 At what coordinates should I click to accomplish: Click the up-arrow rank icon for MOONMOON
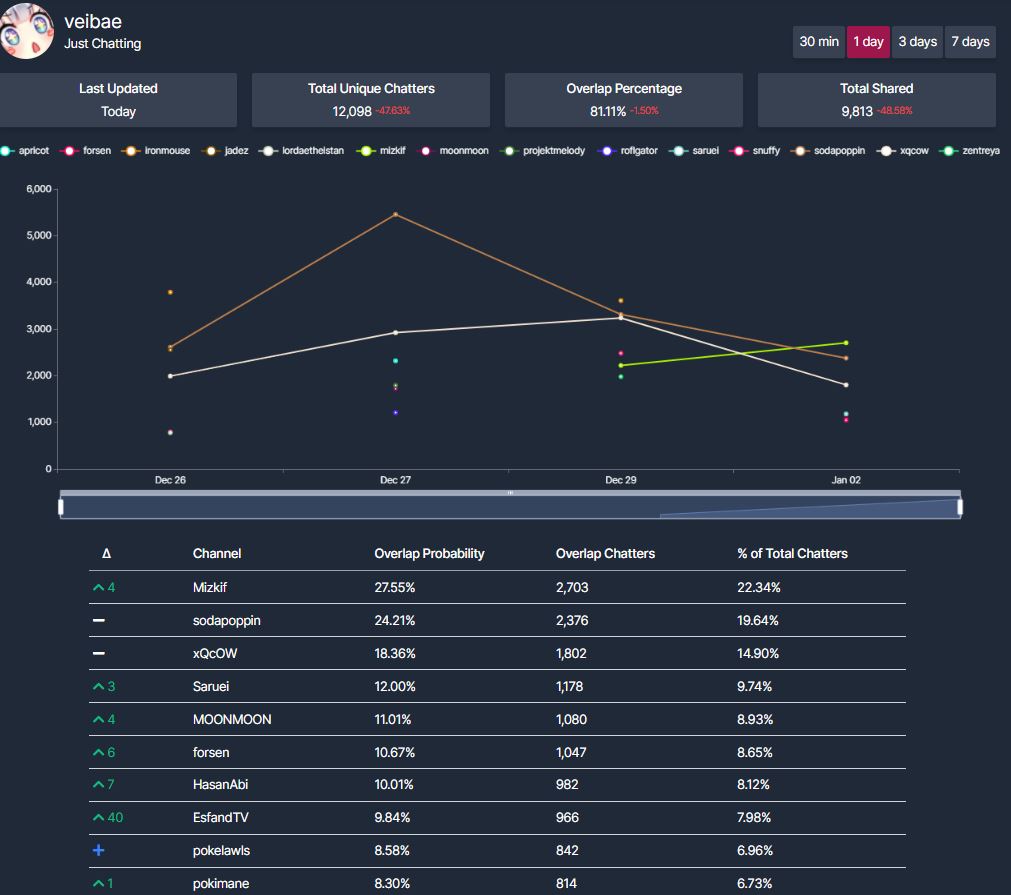(99, 719)
